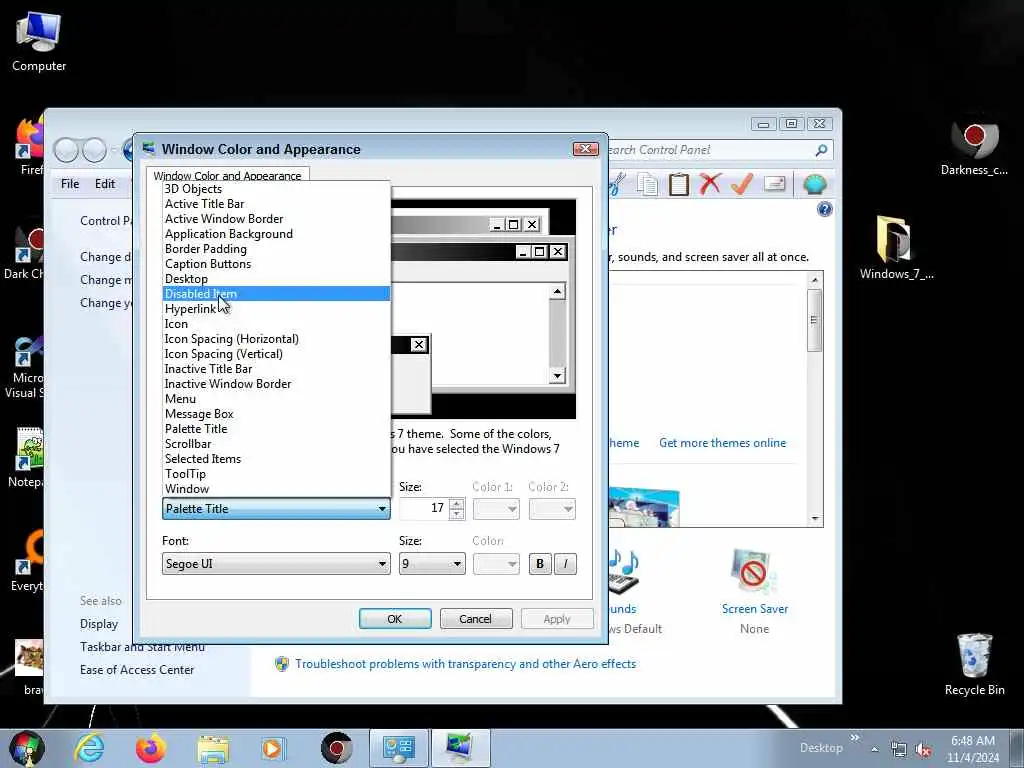Screen dimensions: 1024x768
Task: Click the copy pages toolbar icon
Action: (x=647, y=184)
